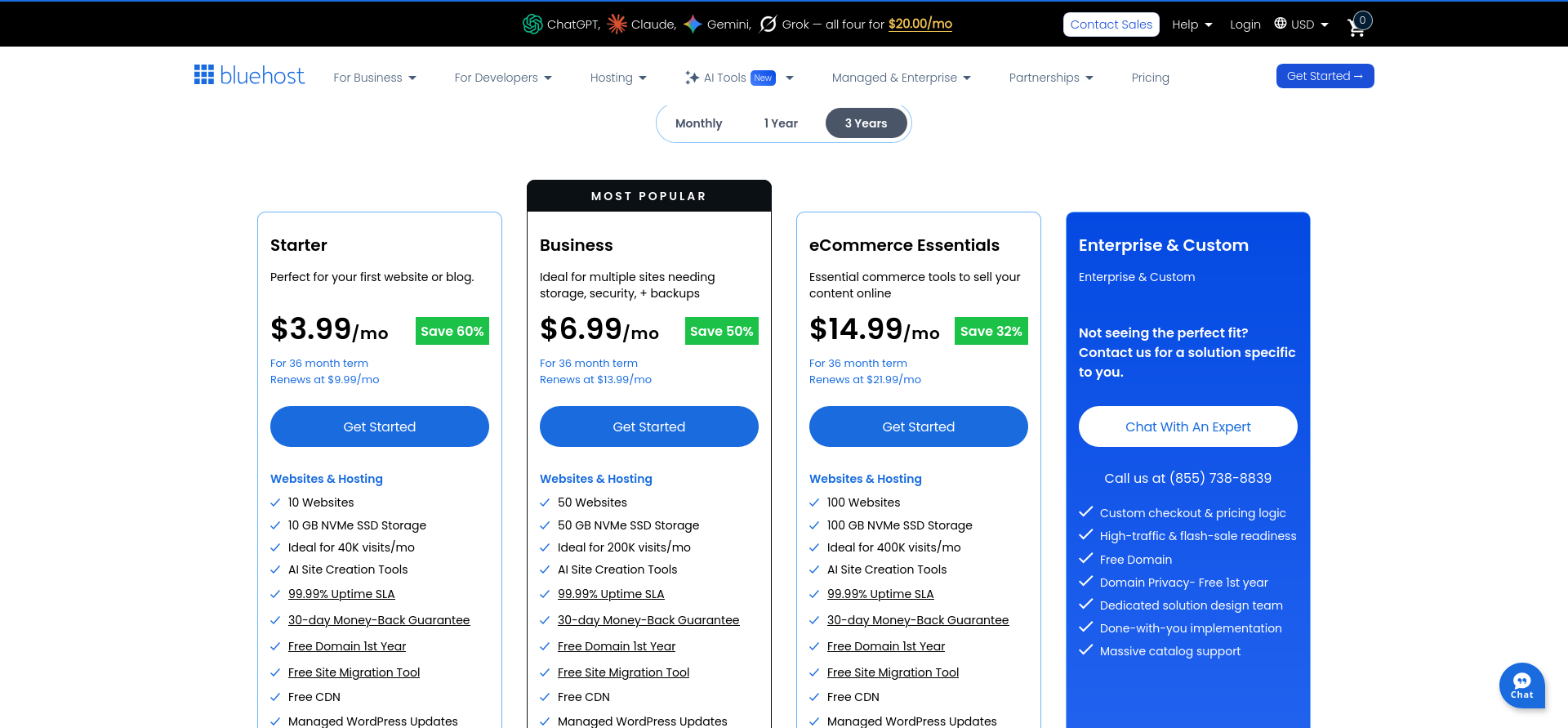Viewport: 1568px width, 728px height.
Task: Click the Save 50% badge
Action: (722, 331)
